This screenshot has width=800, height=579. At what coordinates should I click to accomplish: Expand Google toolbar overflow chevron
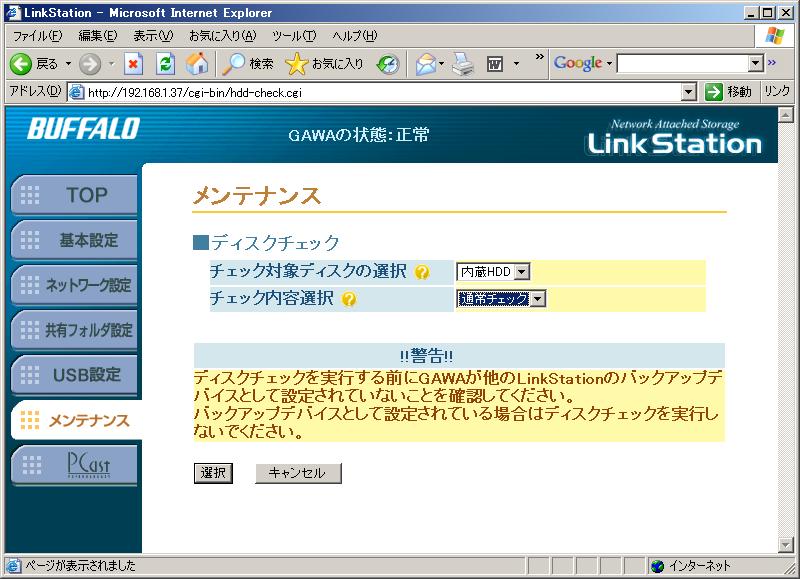(x=772, y=62)
